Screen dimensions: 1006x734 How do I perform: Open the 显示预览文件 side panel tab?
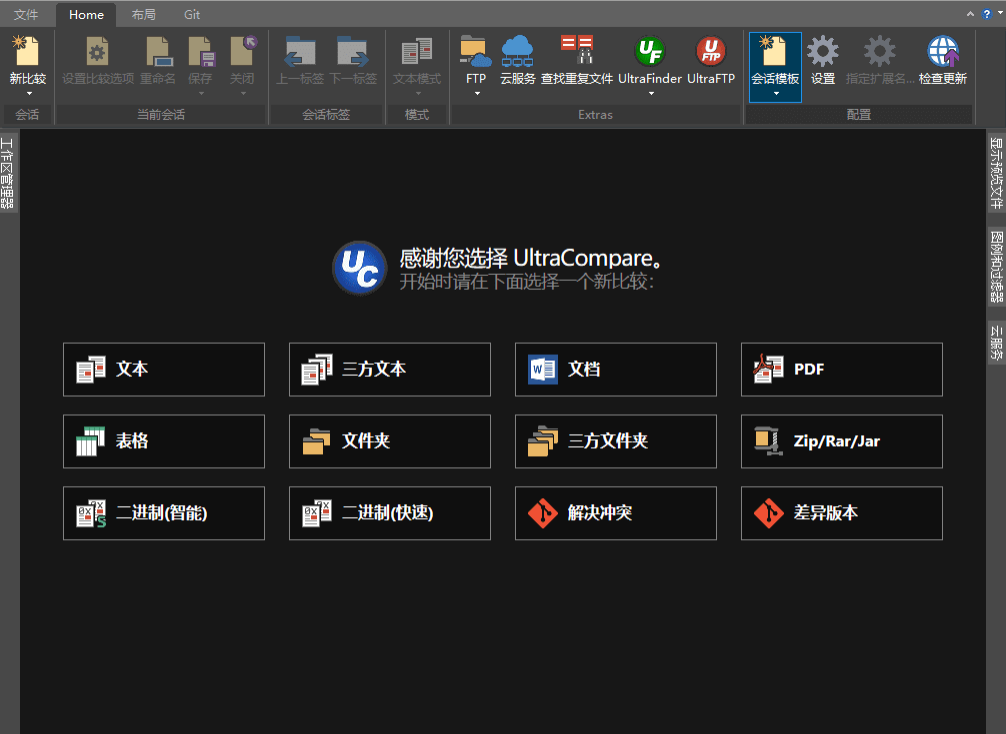996,173
